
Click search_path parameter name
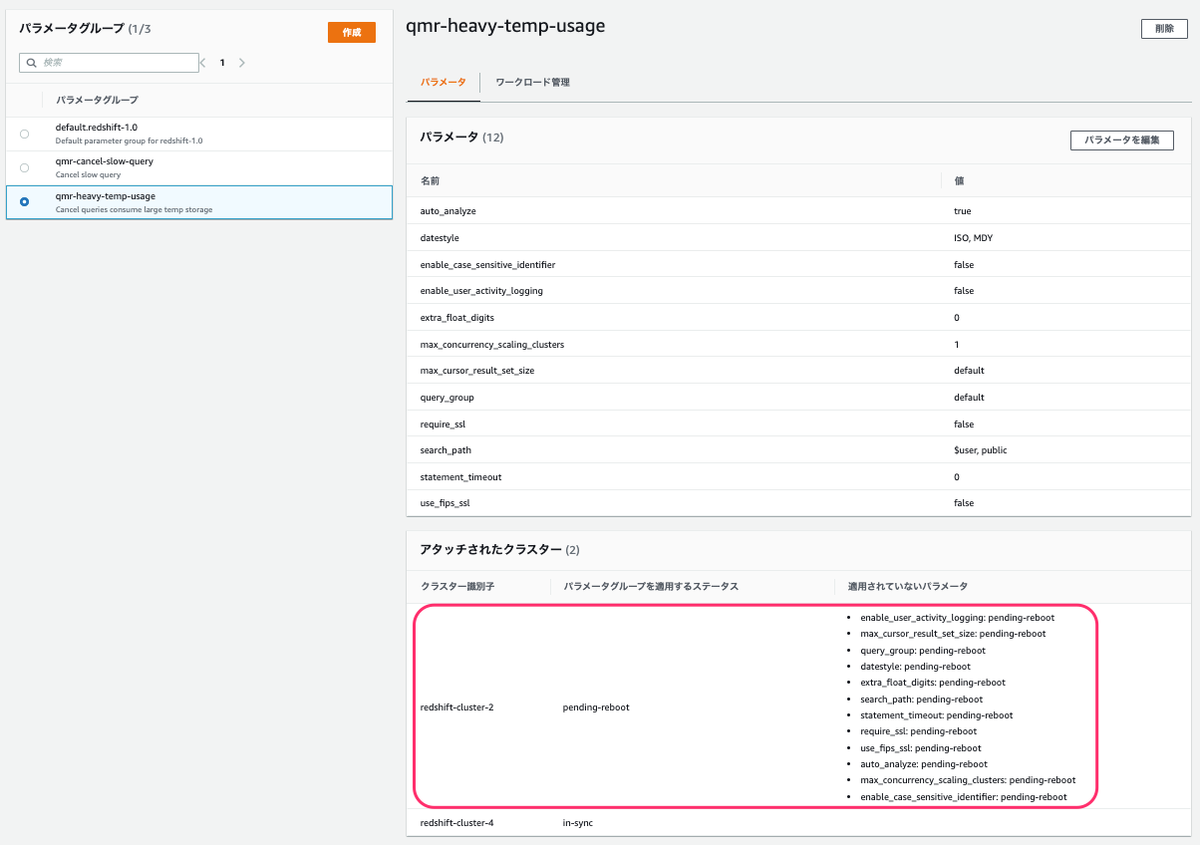click(446, 450)
